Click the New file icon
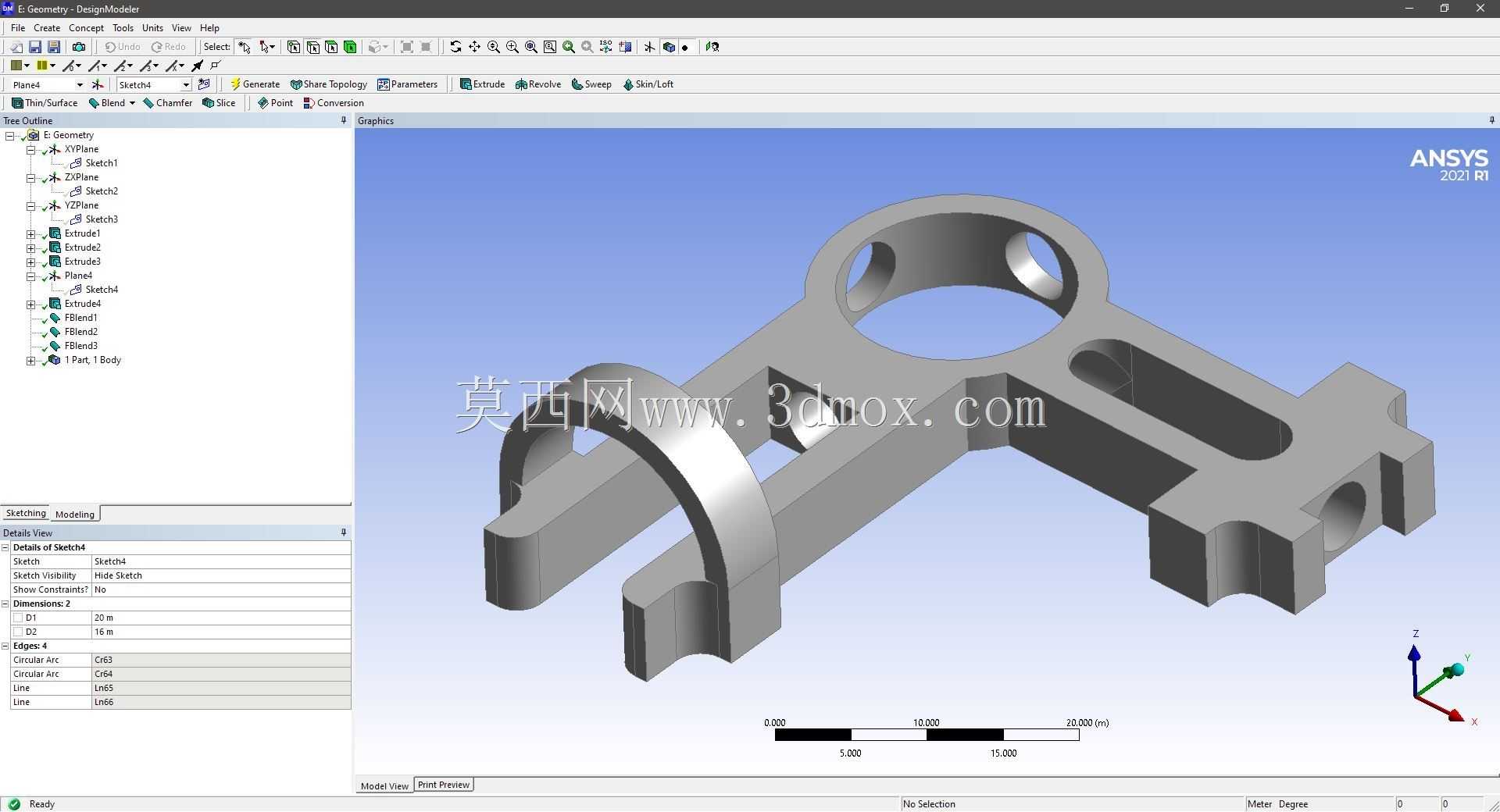Screen dimensions: 1500x812 [x=16, y=47]
